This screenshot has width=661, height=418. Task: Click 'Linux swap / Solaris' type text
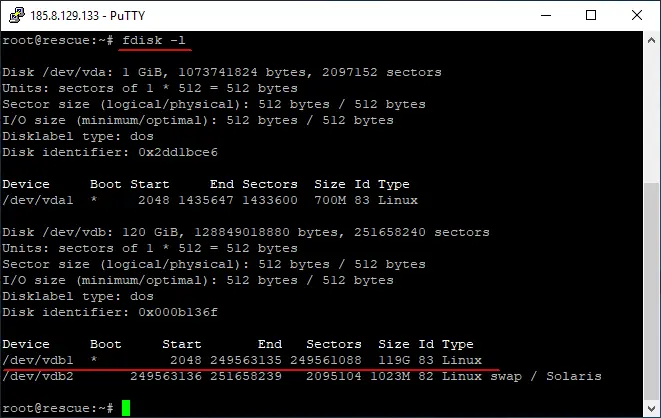point(522,376)
